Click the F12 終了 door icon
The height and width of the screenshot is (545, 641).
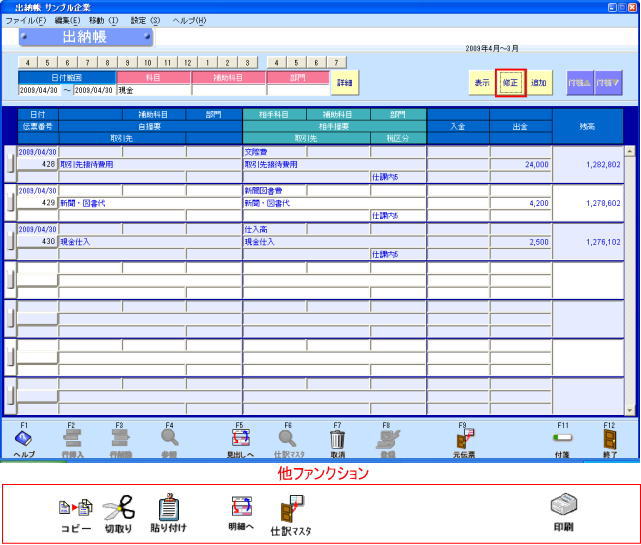(x=610, y=439)
